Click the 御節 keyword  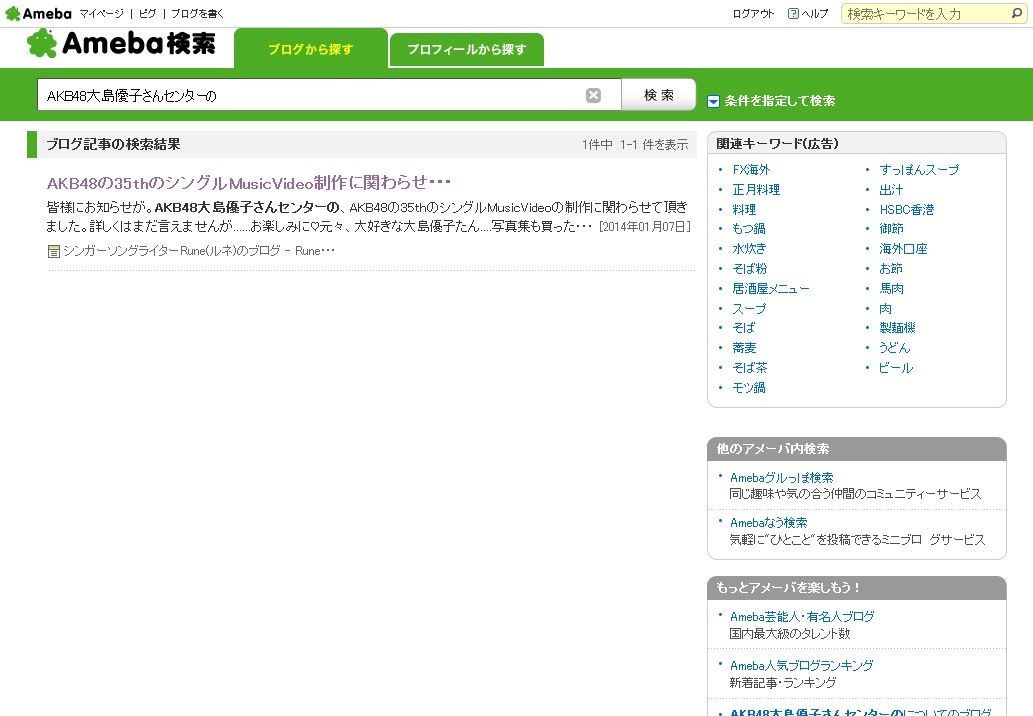tap(891, 229)
